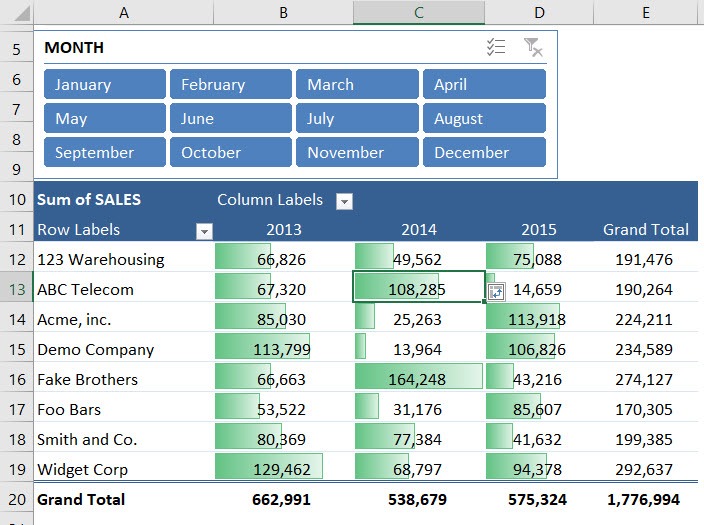Select the cell with 164,248
The height and width of the screenshot is (525, 704).
click(419, 379)
